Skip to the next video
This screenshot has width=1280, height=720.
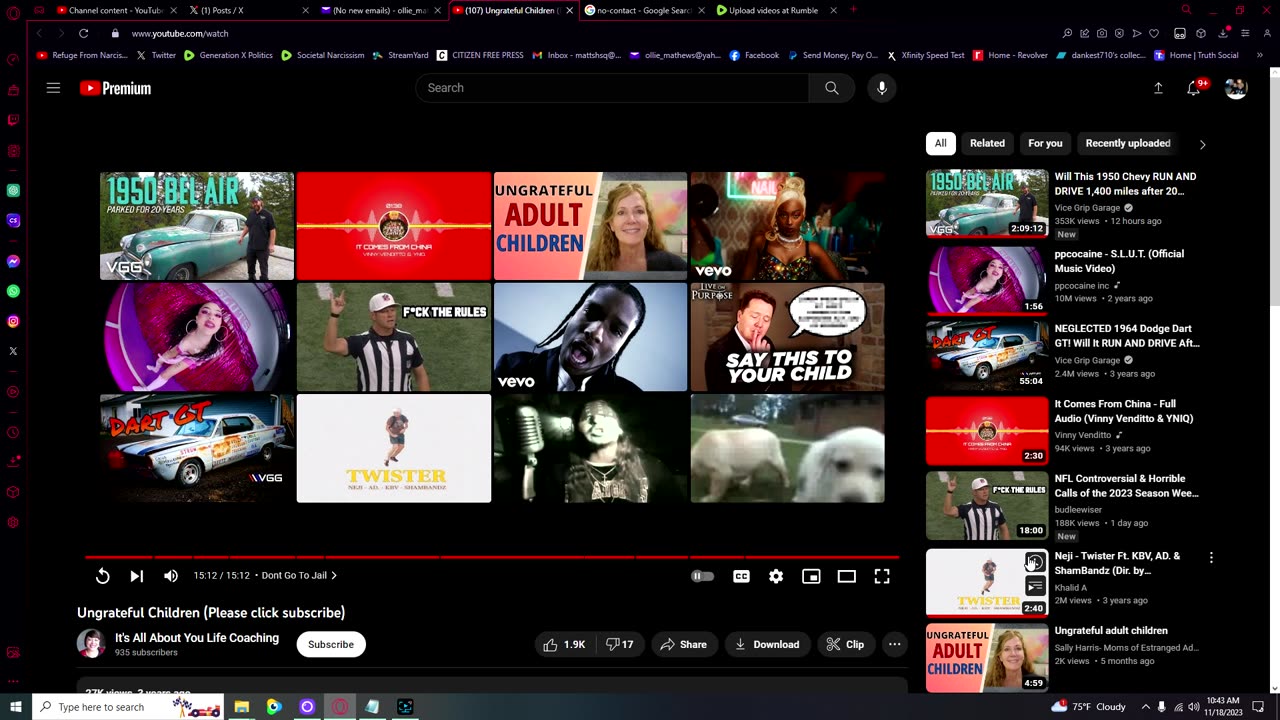(x=137, y=576)
